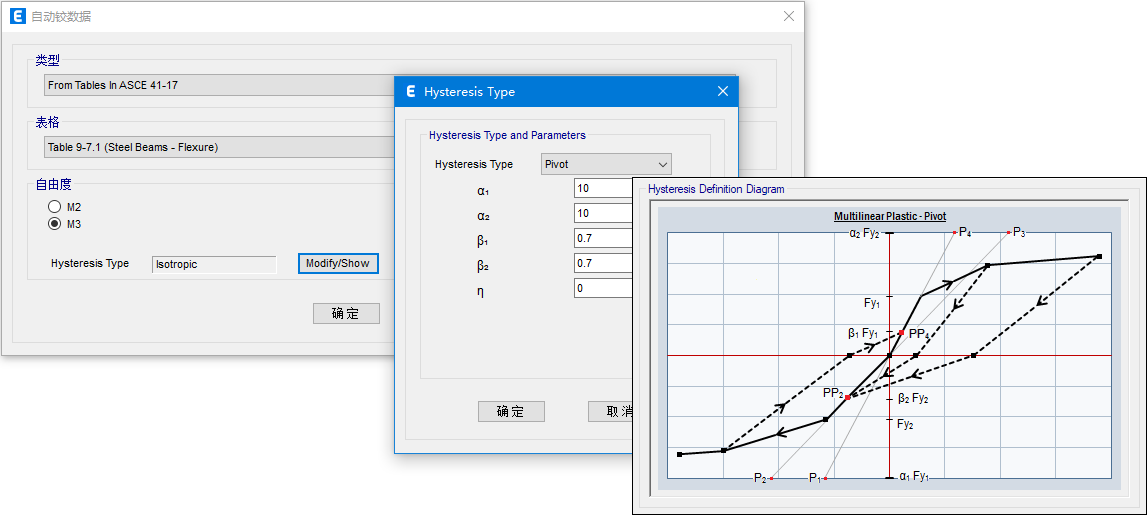Click the Hysteresis Definition Diagram heading

tap(716, 189)
